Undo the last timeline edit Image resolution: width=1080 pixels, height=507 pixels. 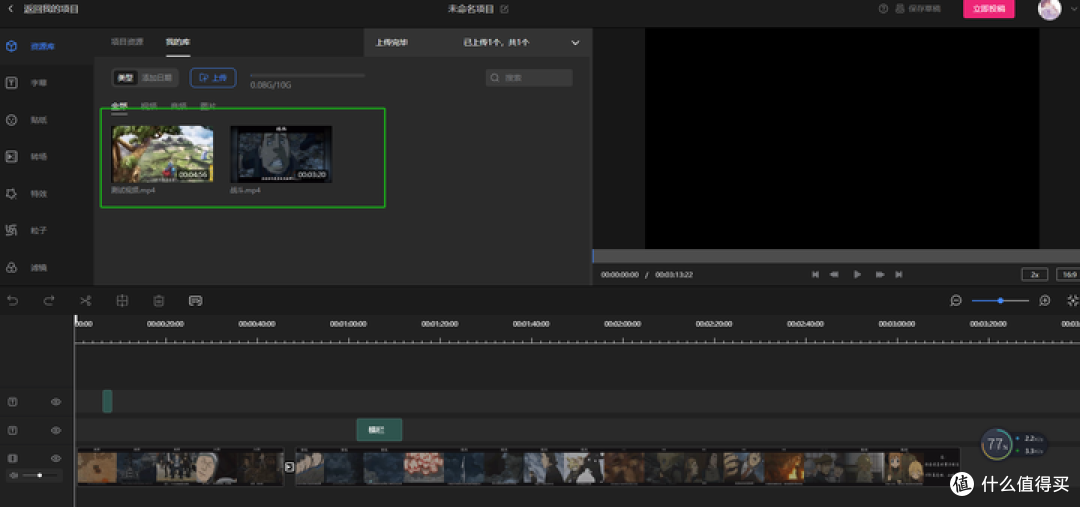click(x=12, y=300)
